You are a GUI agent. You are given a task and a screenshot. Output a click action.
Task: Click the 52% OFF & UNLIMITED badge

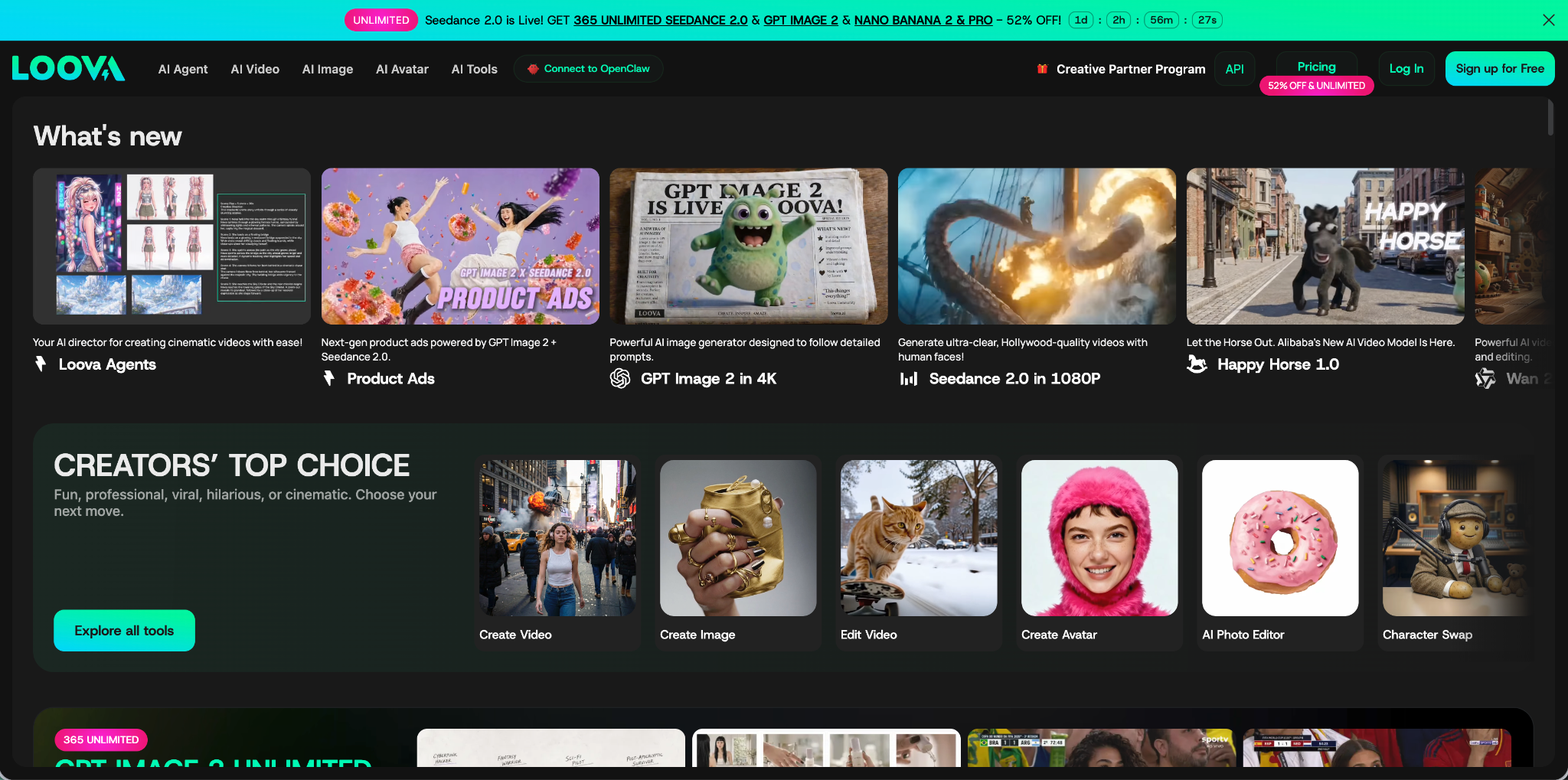point(1316,86)
